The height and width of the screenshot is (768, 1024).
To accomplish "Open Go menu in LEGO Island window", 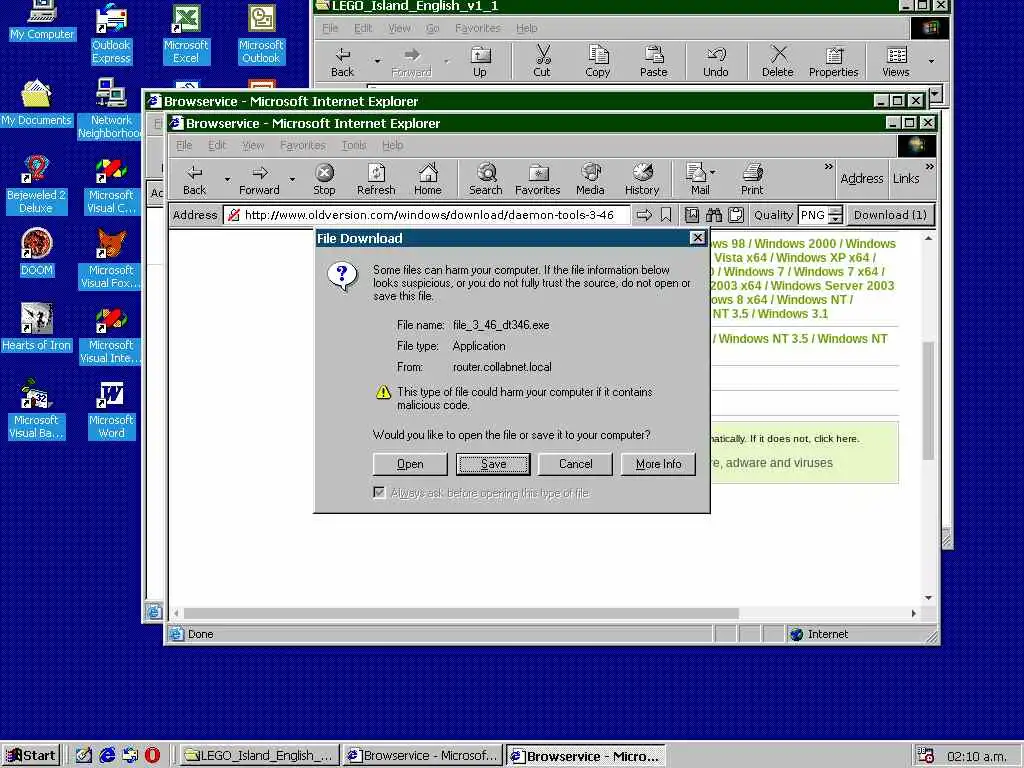I will 432,28.
